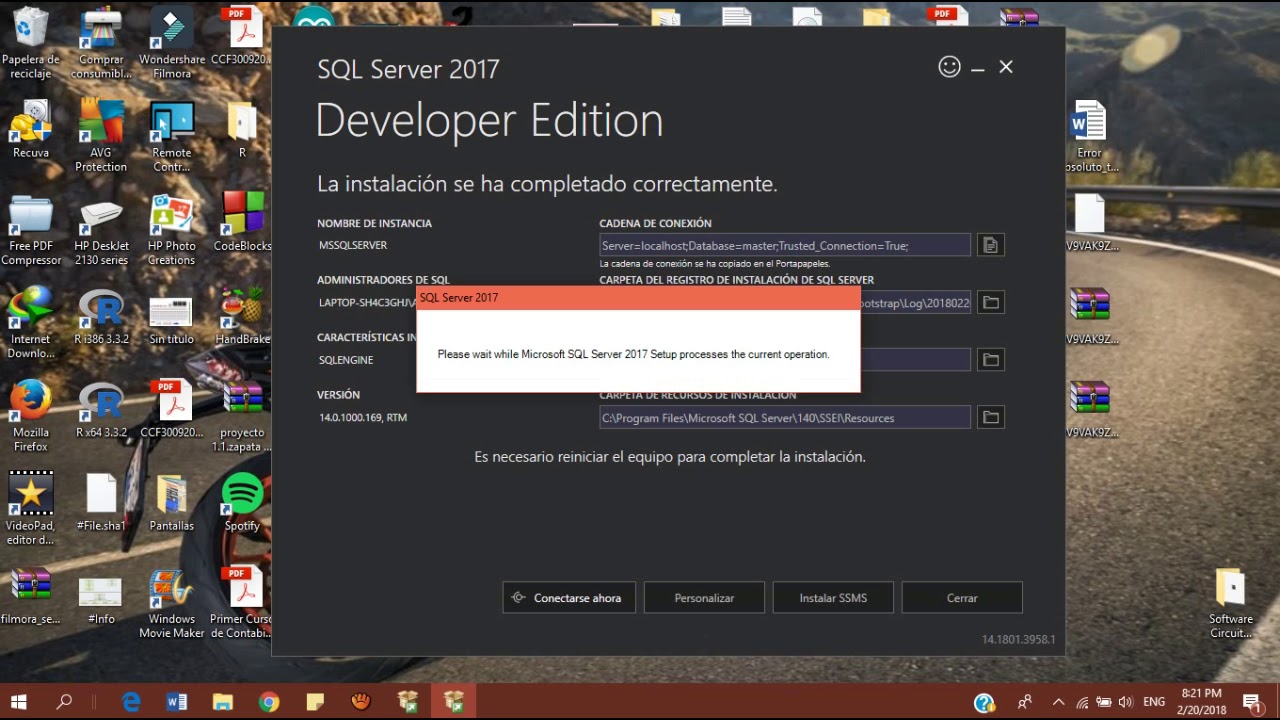
Task: Open filmora_se archive on desktop
Action: [31, 597]
